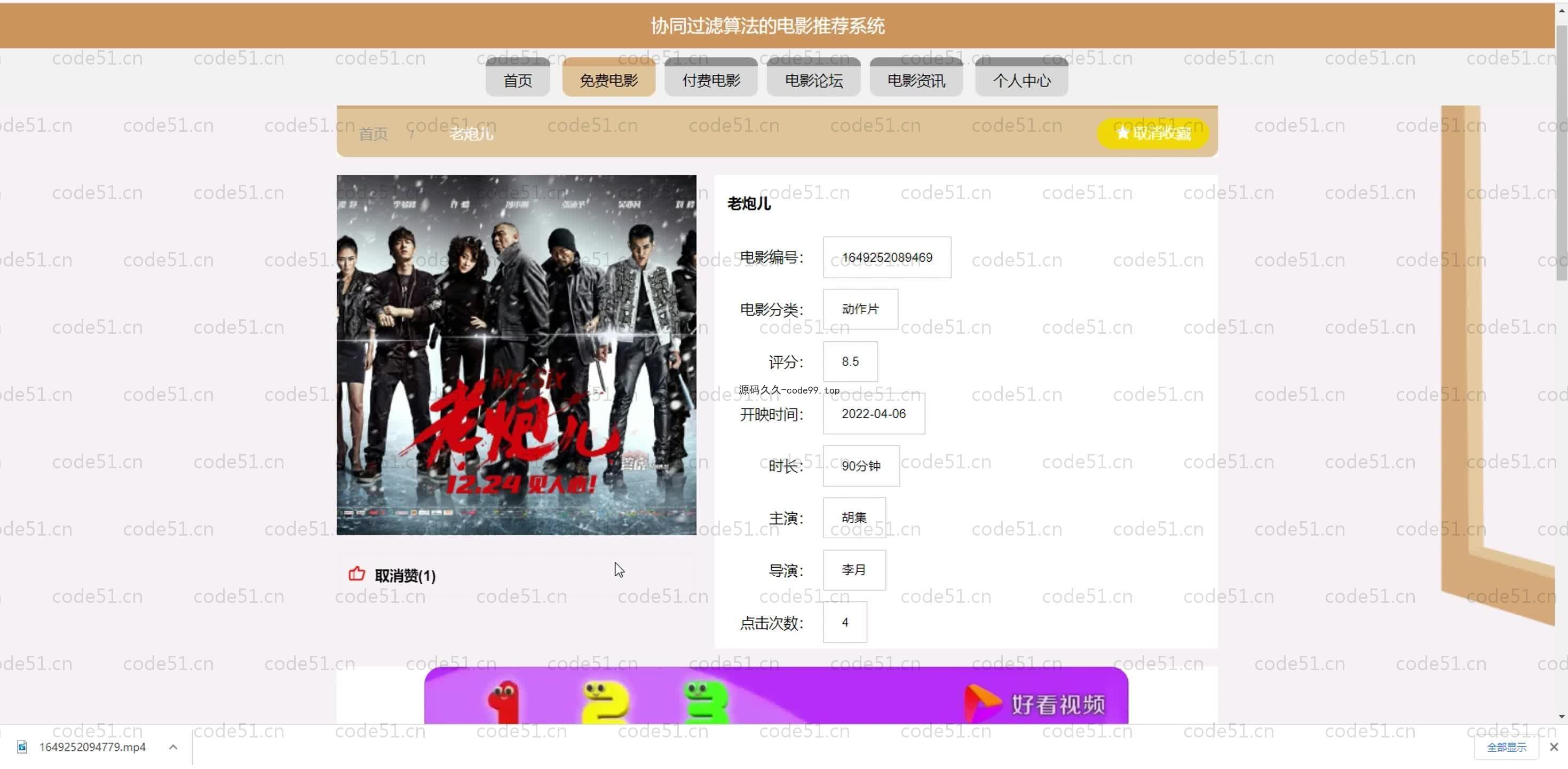The image size is (1568, 769).
Task: Select the 电影资讯 tab
Action: coord(916,78)
